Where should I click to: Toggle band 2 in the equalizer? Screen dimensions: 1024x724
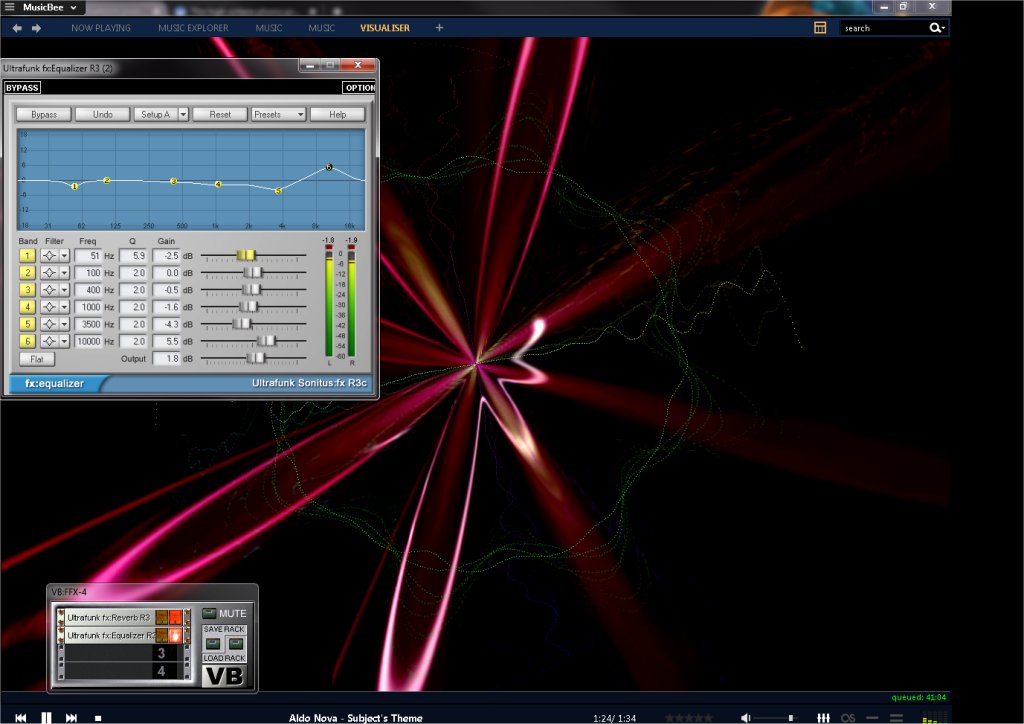tap(27, 272)
